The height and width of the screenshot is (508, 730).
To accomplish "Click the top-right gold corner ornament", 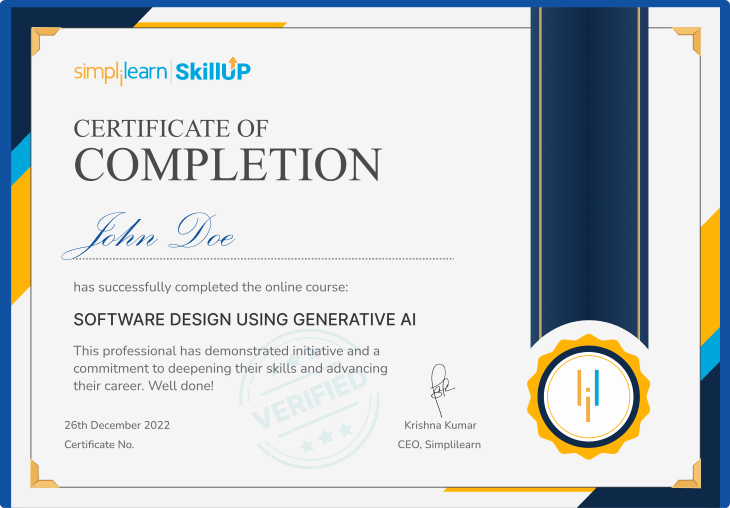I will pos(687,41).
